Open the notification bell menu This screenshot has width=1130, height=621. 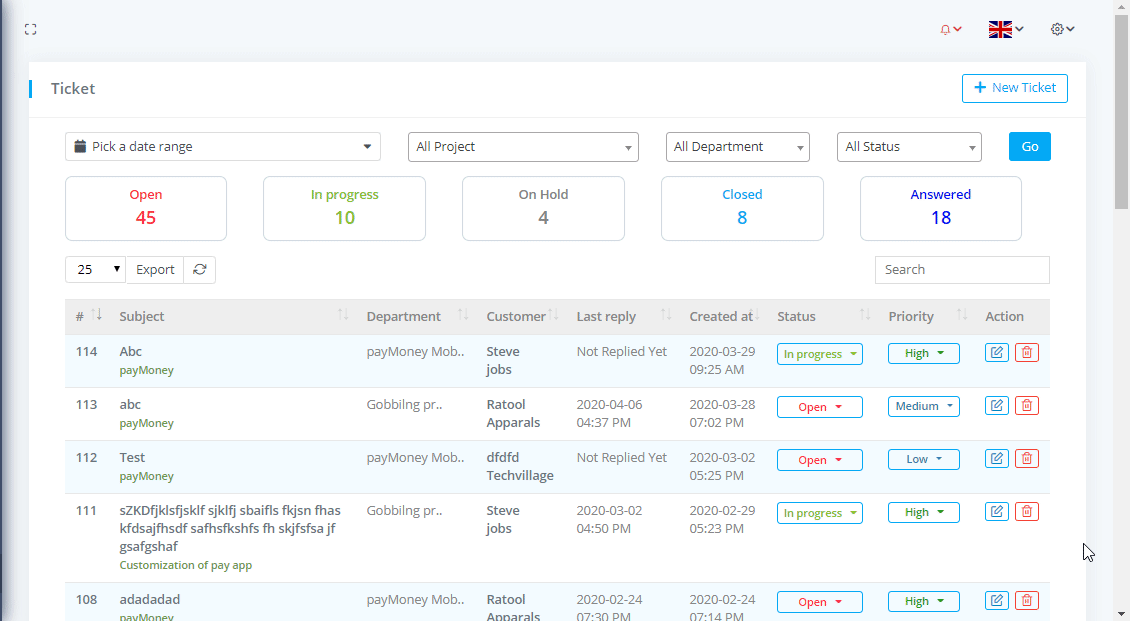click(950, 30)
